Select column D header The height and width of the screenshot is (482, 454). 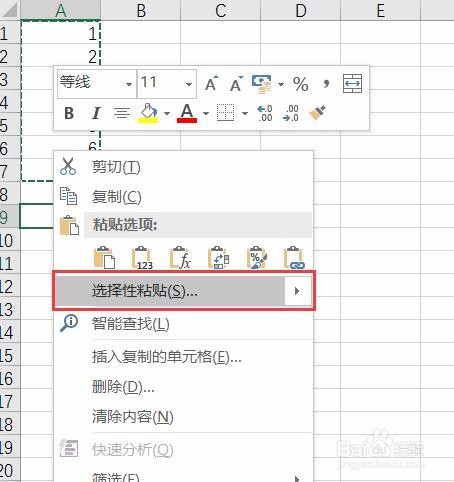pos(301,10)
